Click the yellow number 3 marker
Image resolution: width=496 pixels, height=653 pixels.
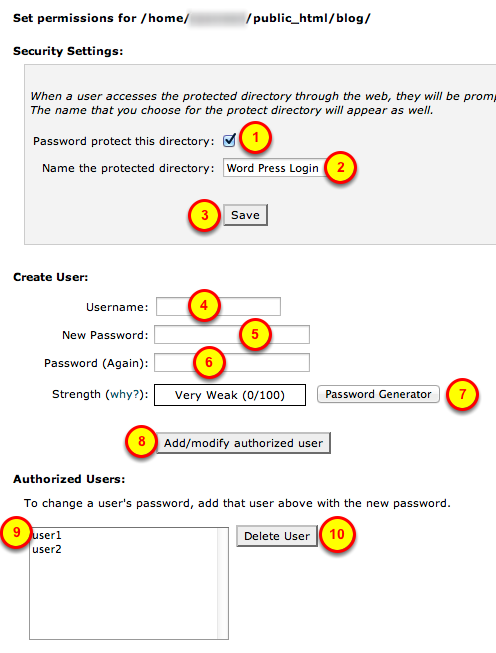[204, 215]
